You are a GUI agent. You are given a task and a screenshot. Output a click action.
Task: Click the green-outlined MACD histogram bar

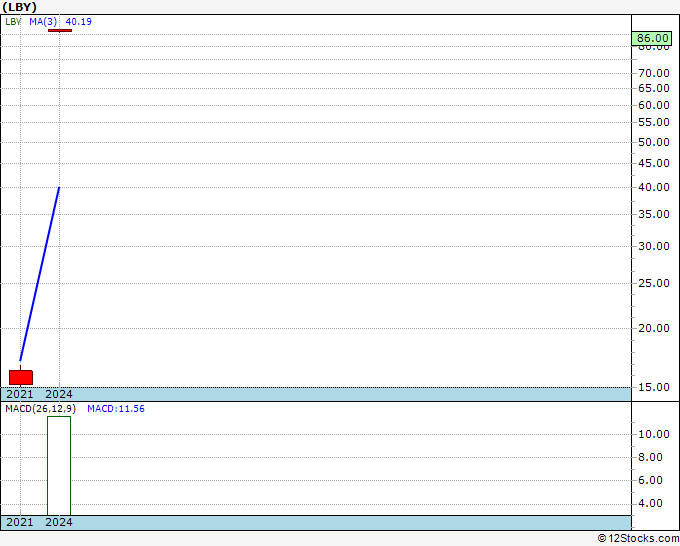click(59, 465)
